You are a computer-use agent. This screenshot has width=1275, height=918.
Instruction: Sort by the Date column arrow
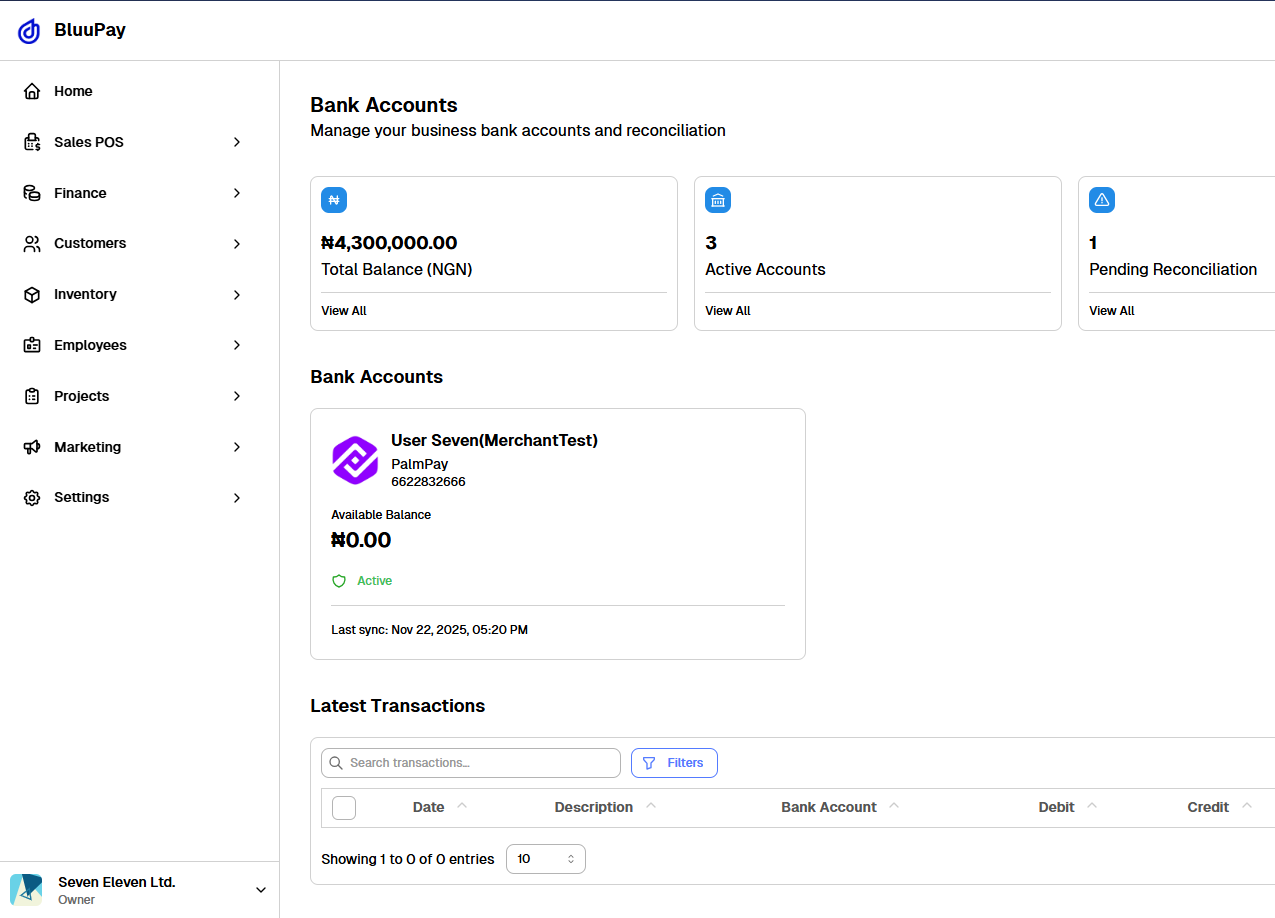tap(462, 806)
